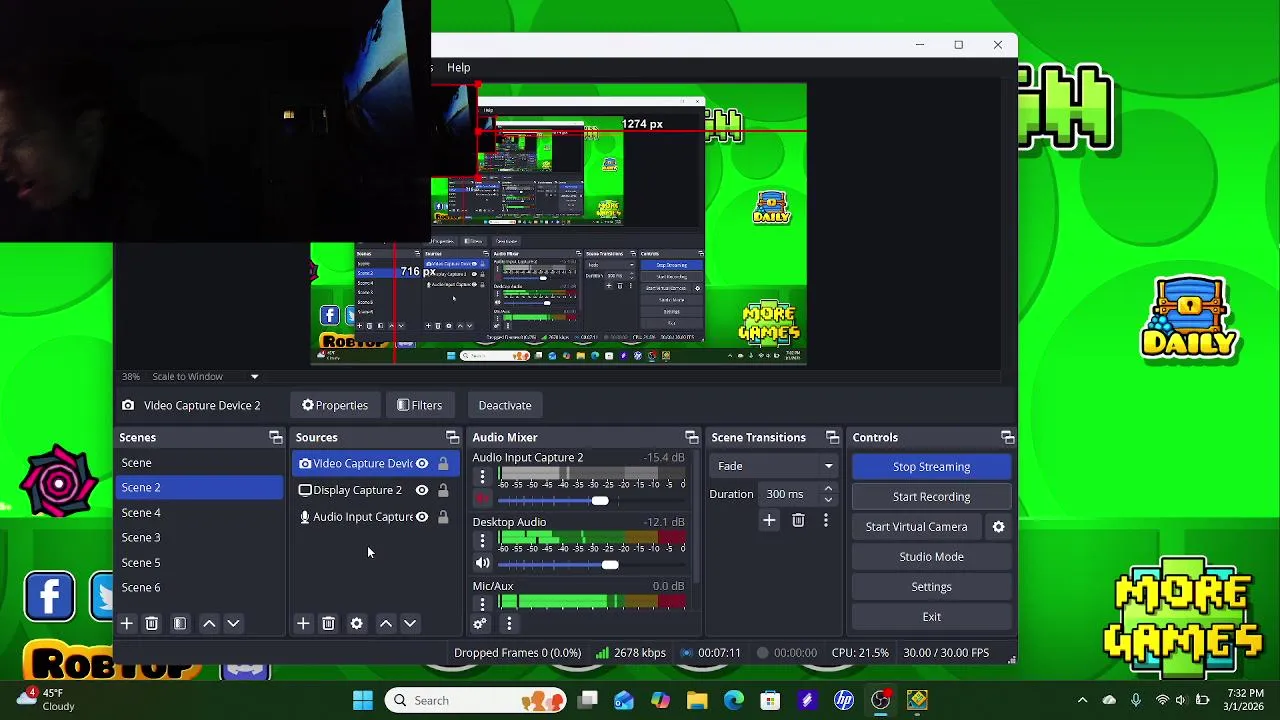The image size is (1280, 720).
Task: Add a new source with plus icon
Action: click(x=303, y=623)
